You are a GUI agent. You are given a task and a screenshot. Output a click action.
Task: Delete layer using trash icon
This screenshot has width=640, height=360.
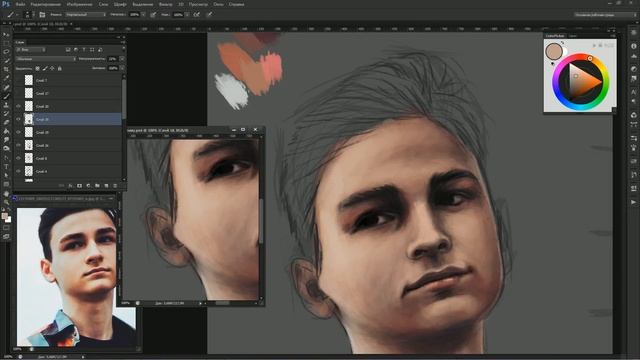coord(115,186)
